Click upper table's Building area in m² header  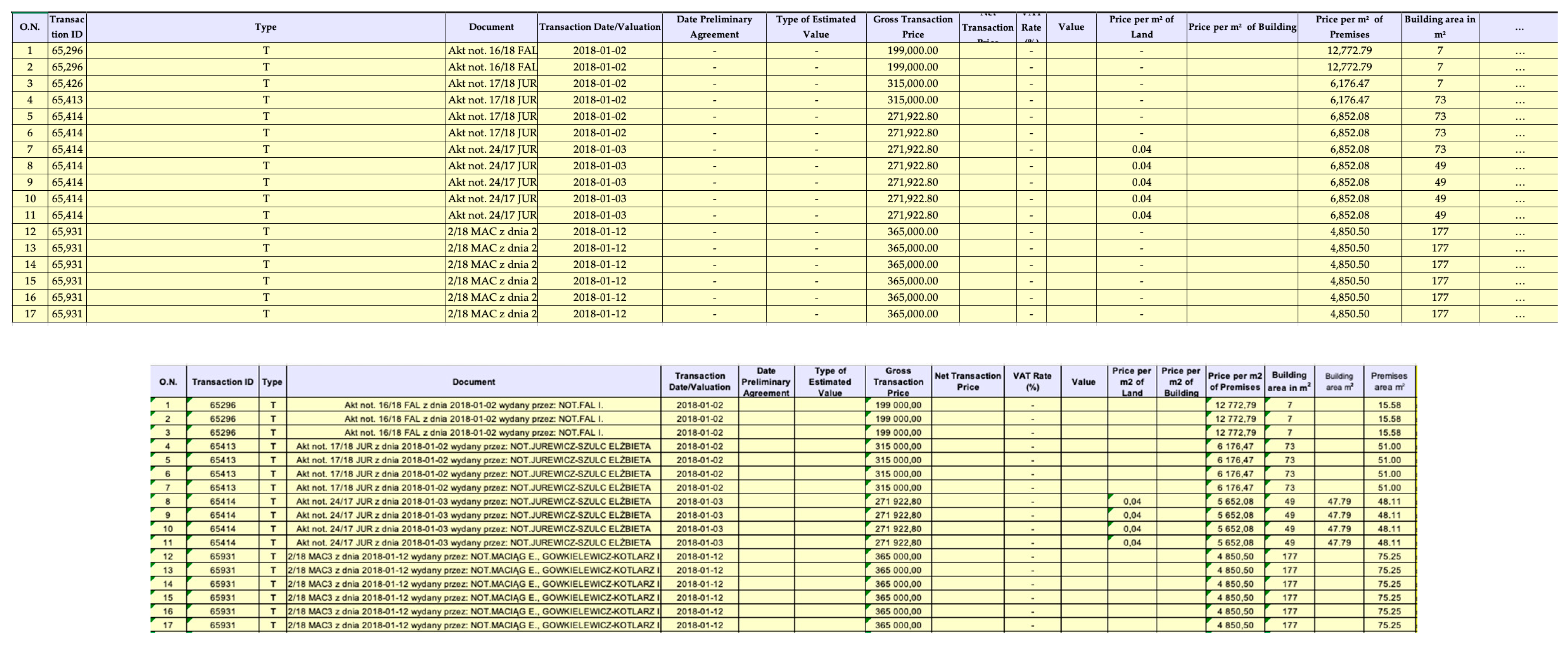pos(1439,27)
